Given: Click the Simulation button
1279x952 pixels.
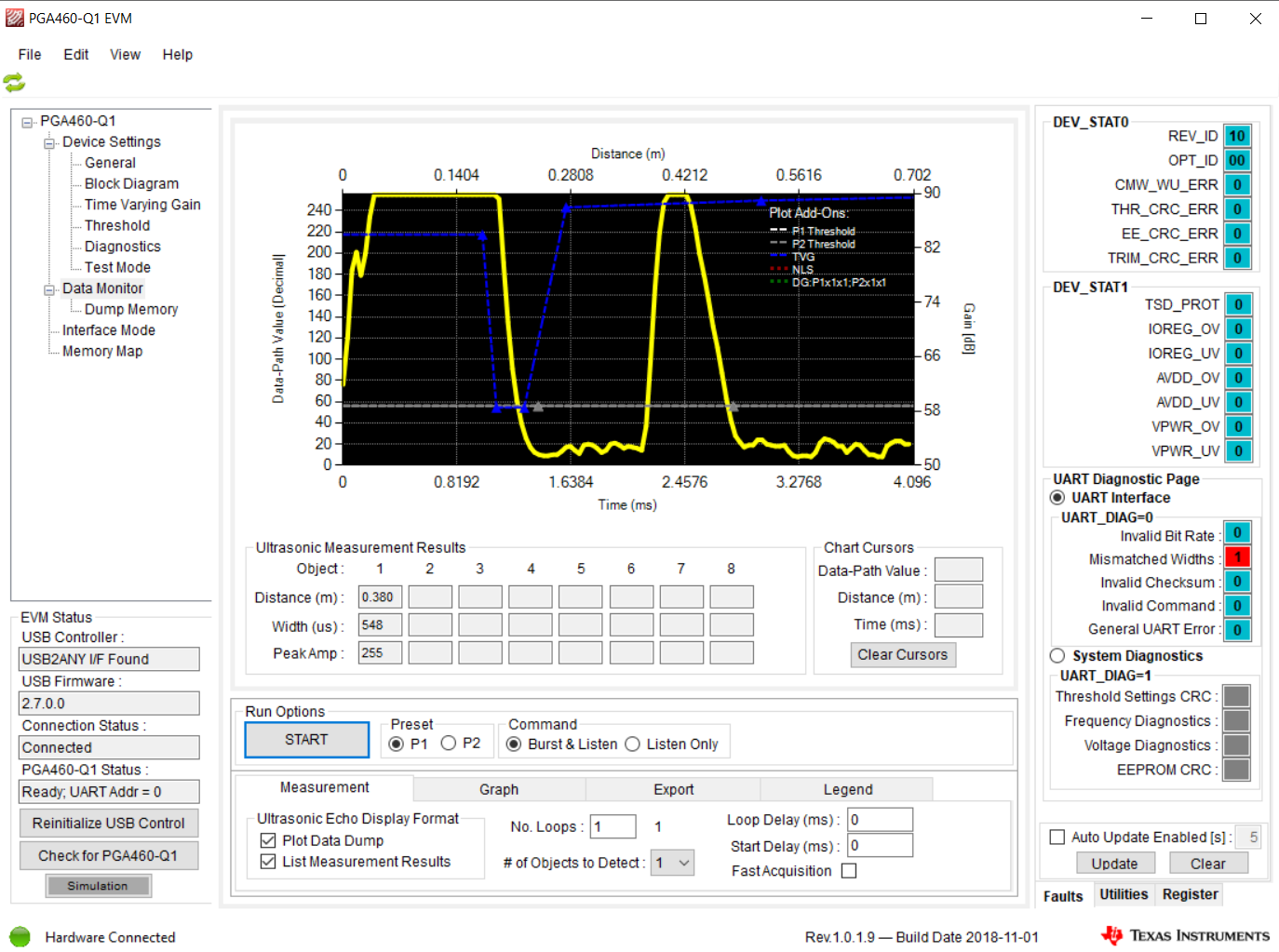Looking at the screenshot, I should [x=98, y=886].
